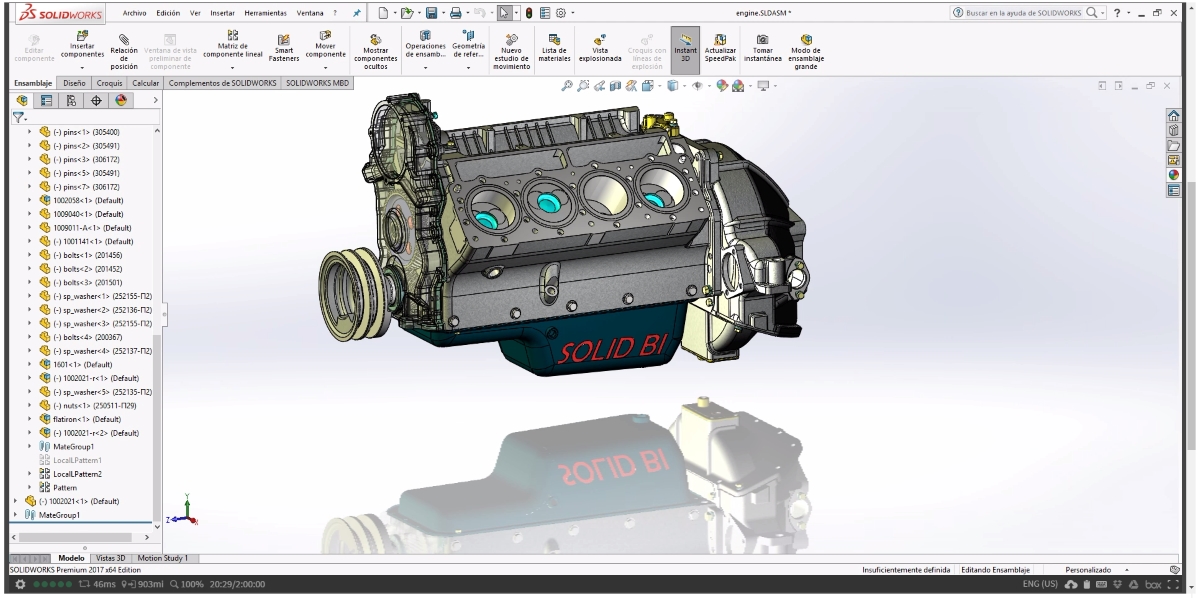Select 1009011-A<1> (Default) component
This screenshot has height=598, width=1200.
85,228
